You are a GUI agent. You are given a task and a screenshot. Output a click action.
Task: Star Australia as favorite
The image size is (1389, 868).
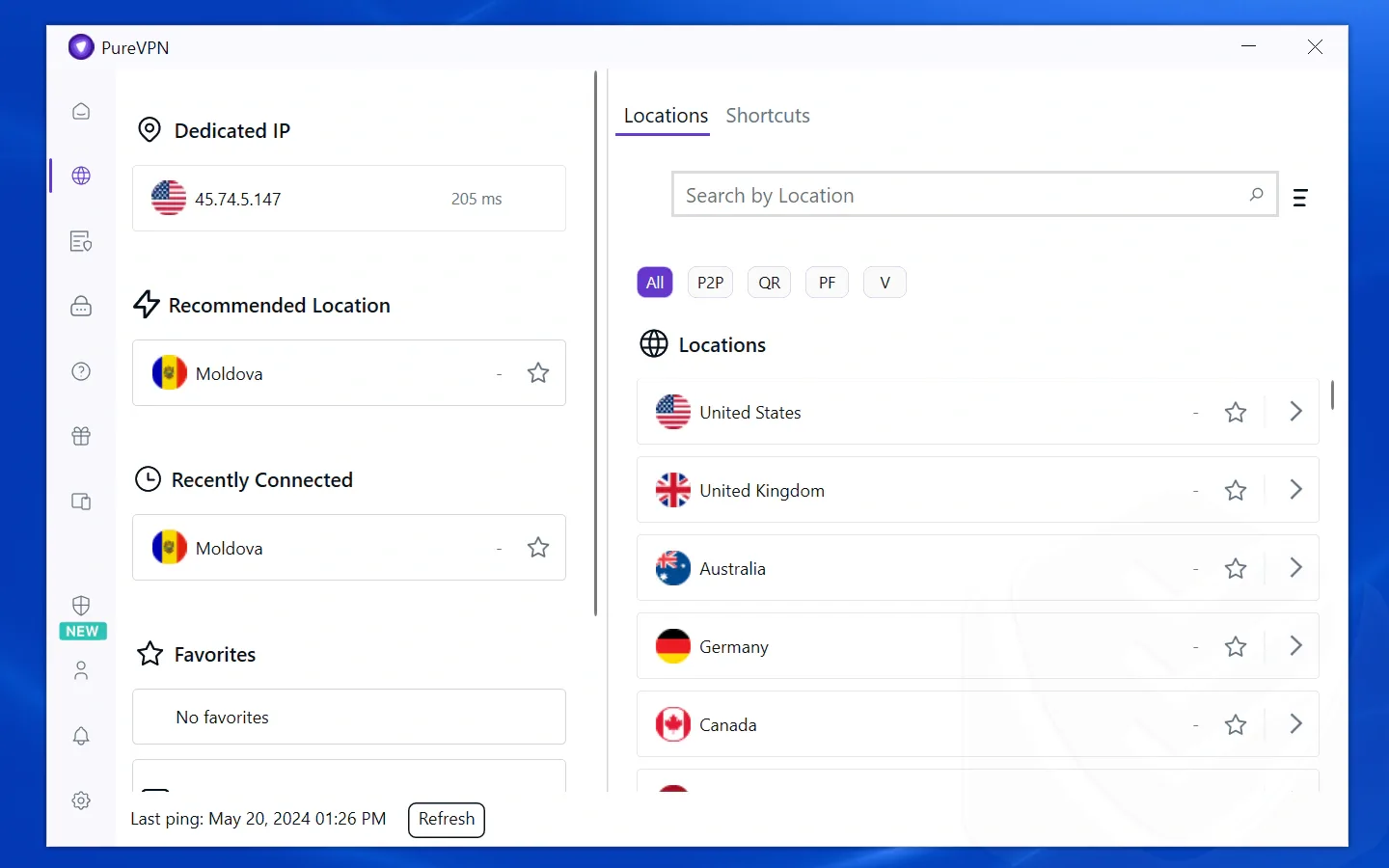(x=1236, y=568)
